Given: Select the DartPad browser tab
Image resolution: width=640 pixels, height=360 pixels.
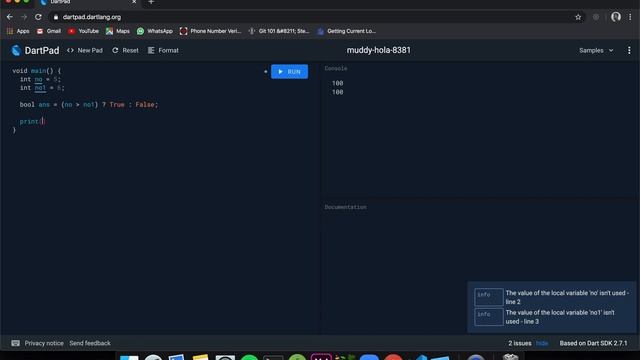Looking at the screenshot, I should point(88,2).
